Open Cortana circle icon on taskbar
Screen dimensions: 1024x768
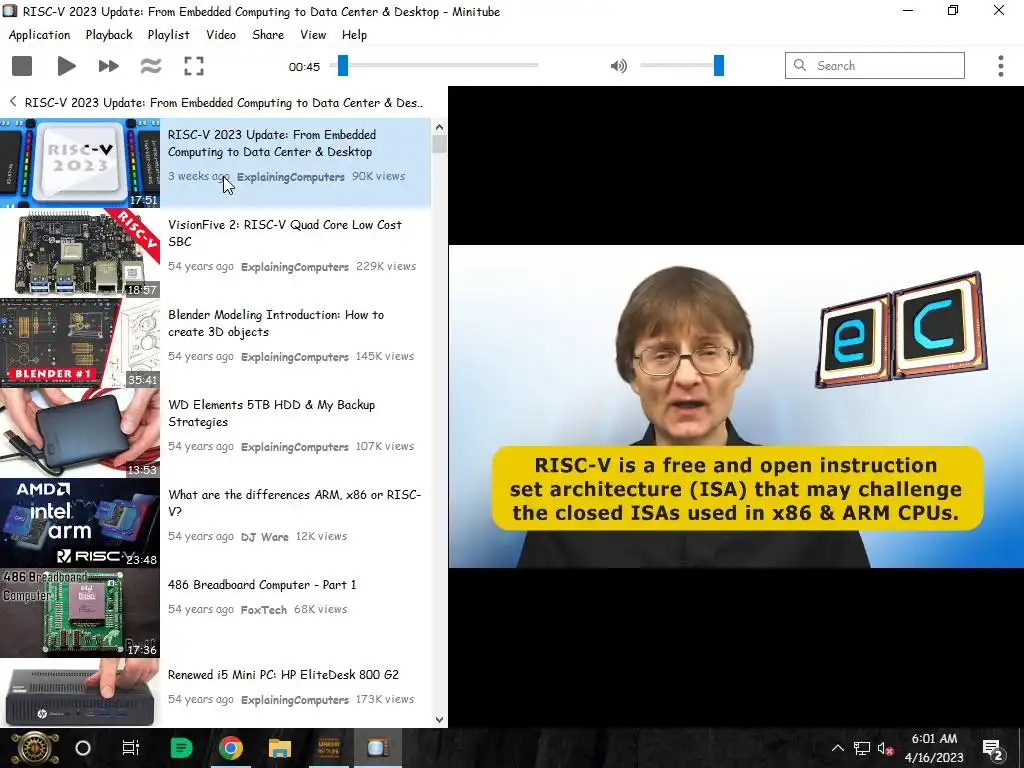83,748
